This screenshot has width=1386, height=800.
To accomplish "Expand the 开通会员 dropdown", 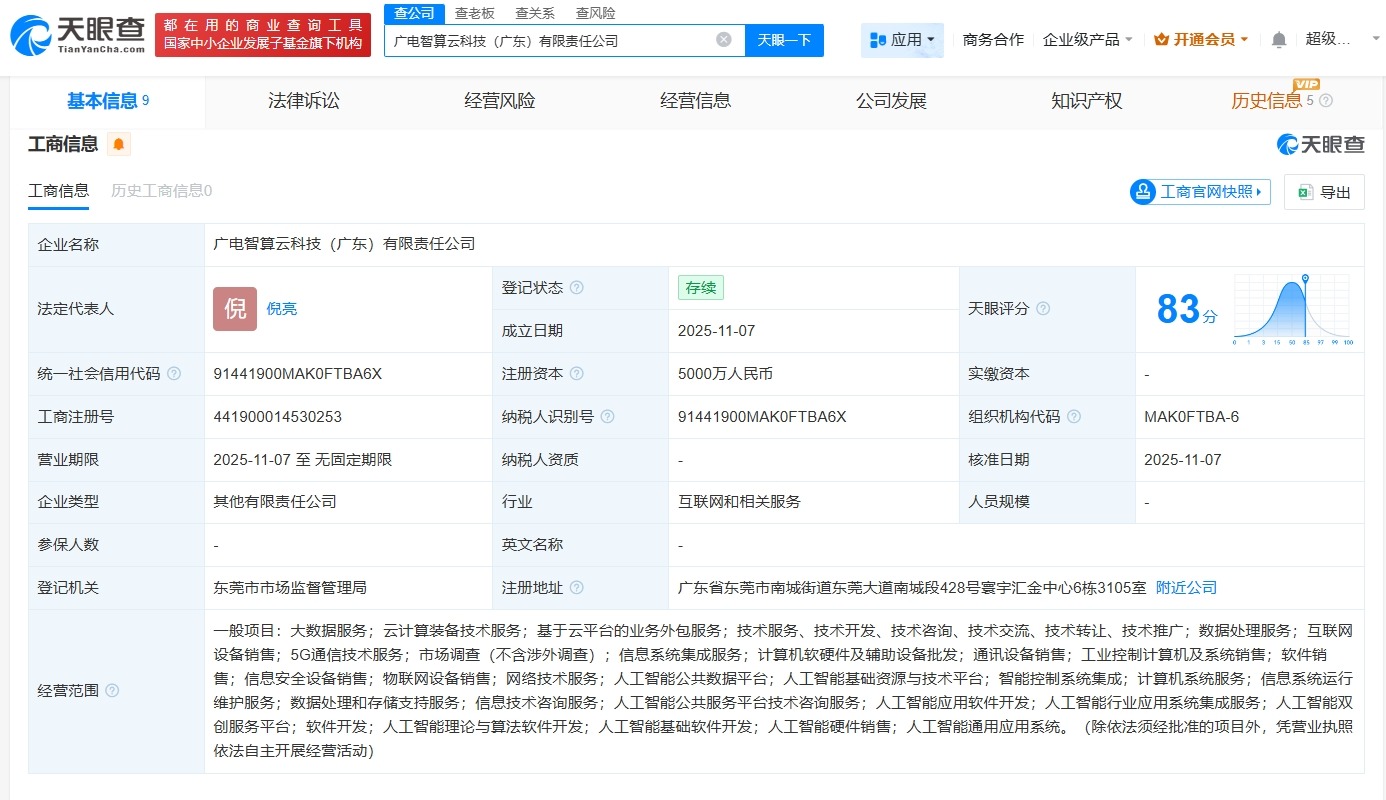I will tap(1201, 39).
